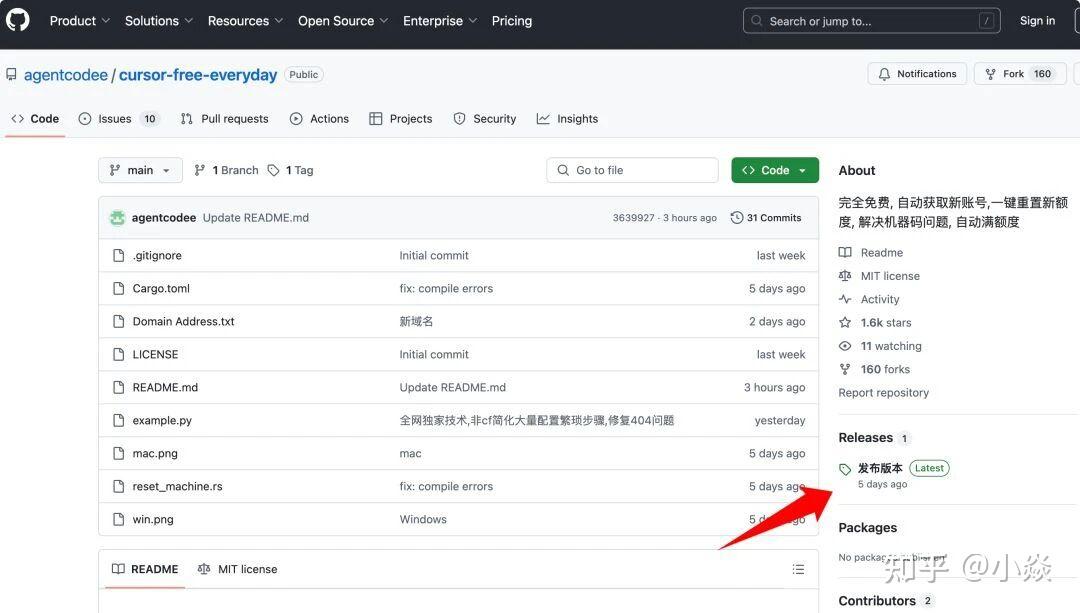Click the Sign in link
Viewport: 1080px width, 613px height.
coord(1037,21)
